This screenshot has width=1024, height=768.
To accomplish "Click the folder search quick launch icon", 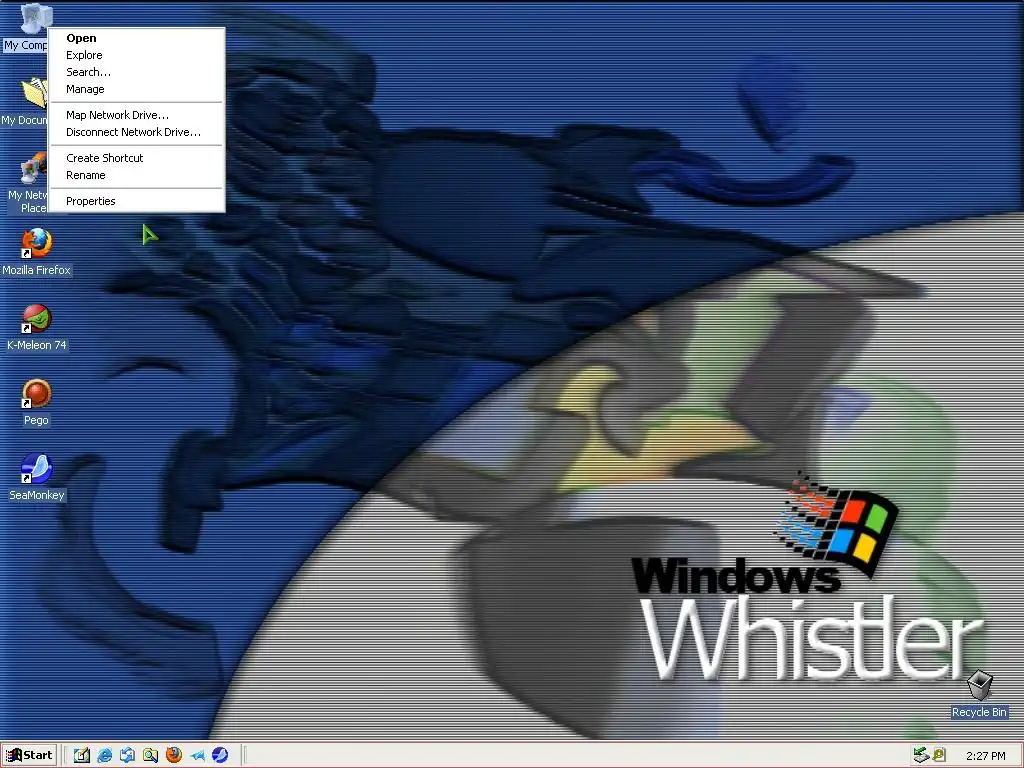I will point(150,756).
